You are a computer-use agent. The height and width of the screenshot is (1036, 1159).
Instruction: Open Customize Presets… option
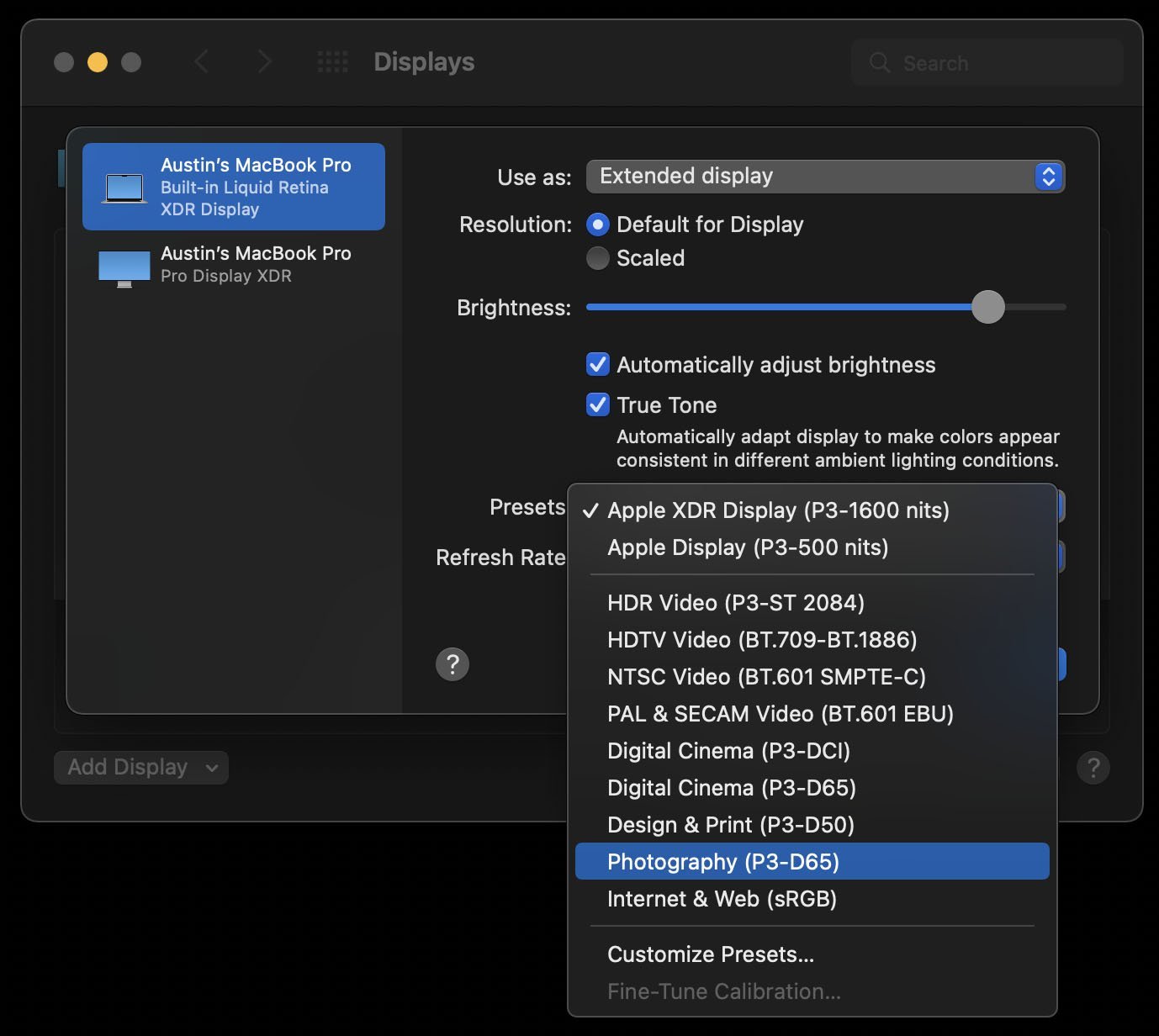click(x=812, y=954)
